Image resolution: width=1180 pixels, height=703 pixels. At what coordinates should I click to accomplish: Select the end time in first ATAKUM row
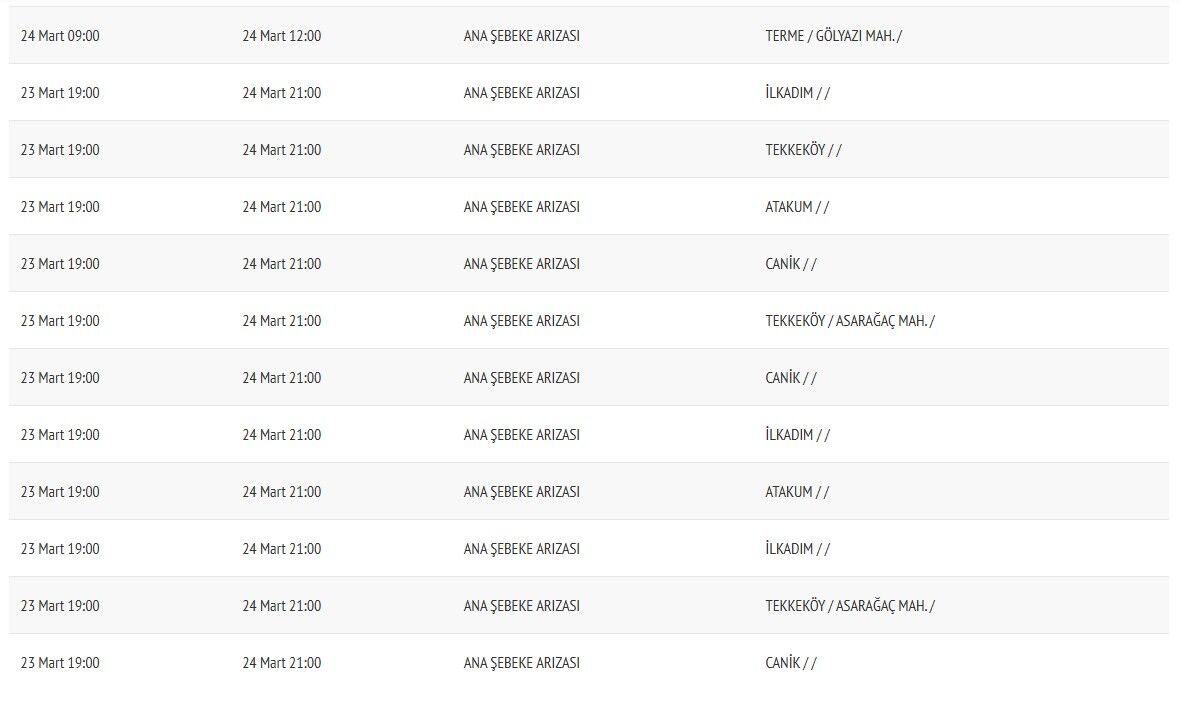tap(282, 207)
